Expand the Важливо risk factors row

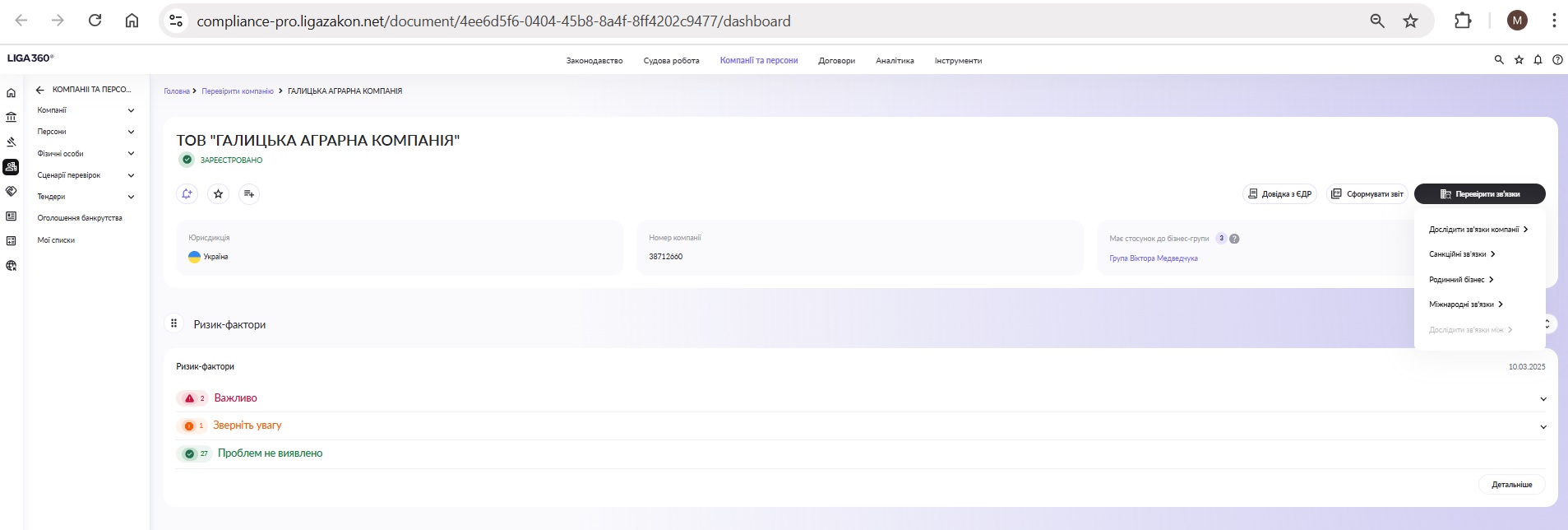tap(1543, 399)
